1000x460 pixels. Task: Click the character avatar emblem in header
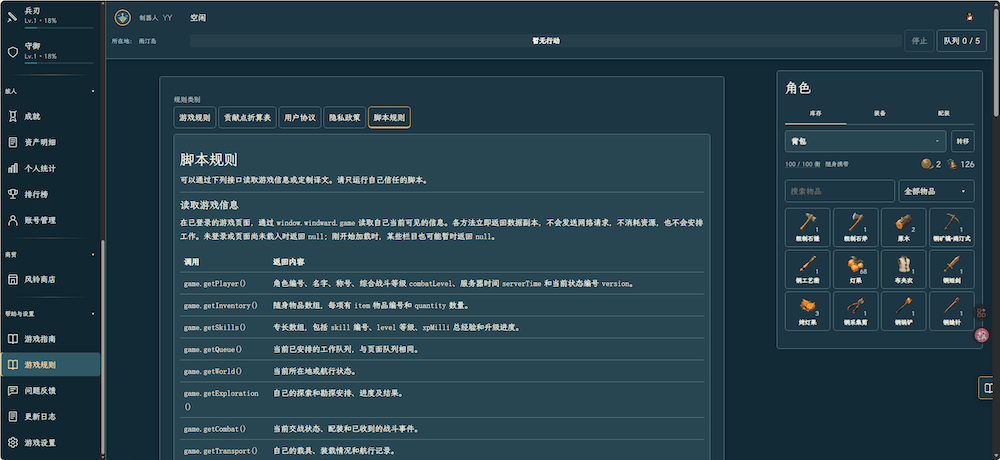point(122,18)
